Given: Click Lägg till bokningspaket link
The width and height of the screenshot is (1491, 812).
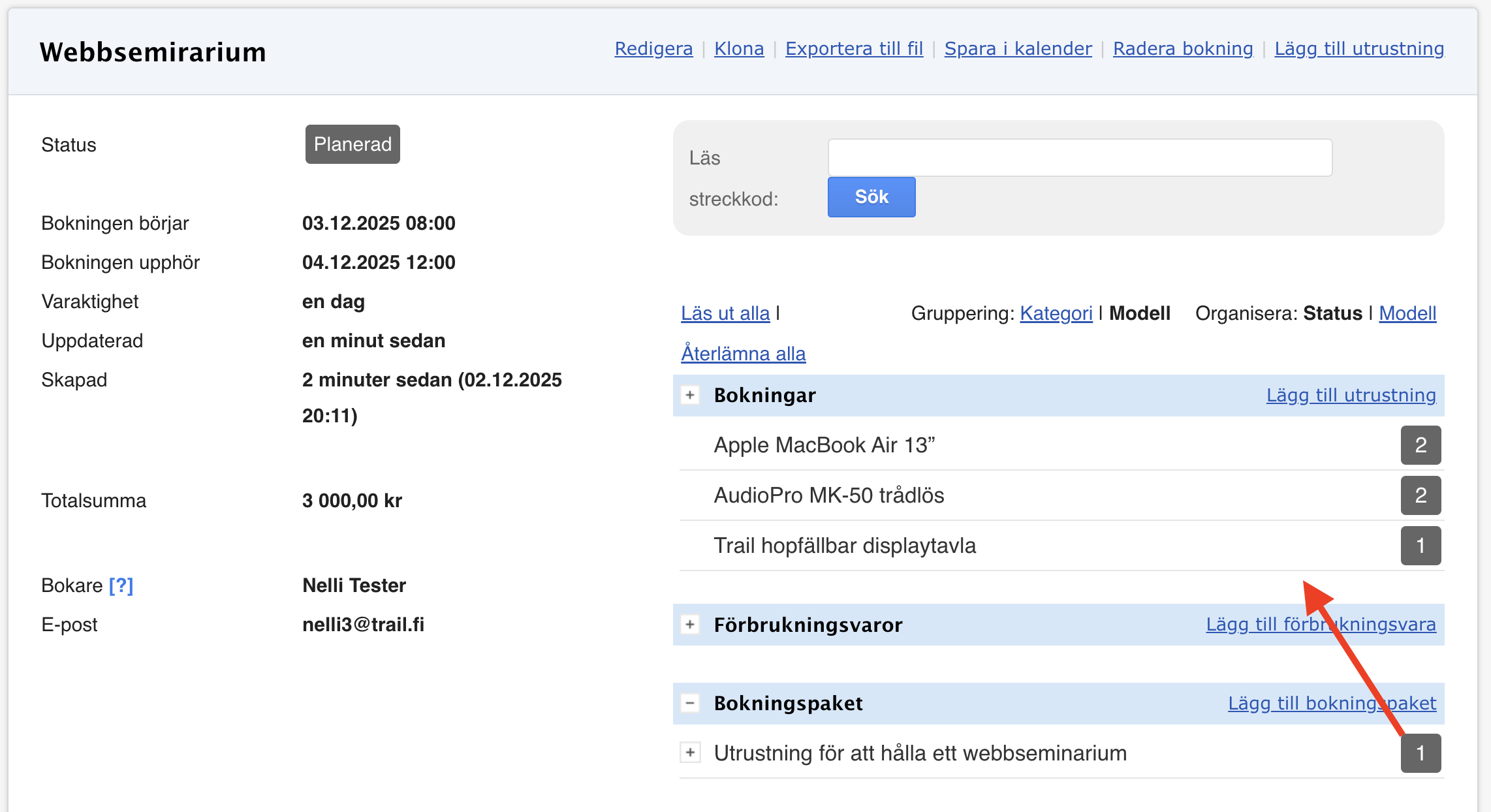Looking at the screenshot, I should coord(1332,703).
